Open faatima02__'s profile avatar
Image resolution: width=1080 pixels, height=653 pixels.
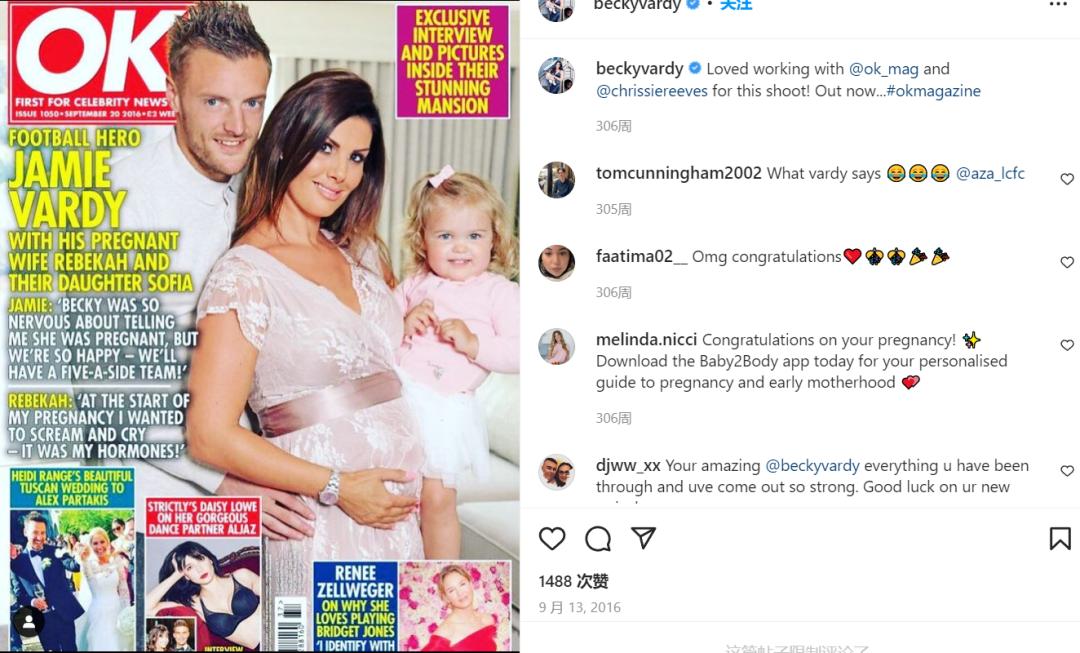pos(557,262)
